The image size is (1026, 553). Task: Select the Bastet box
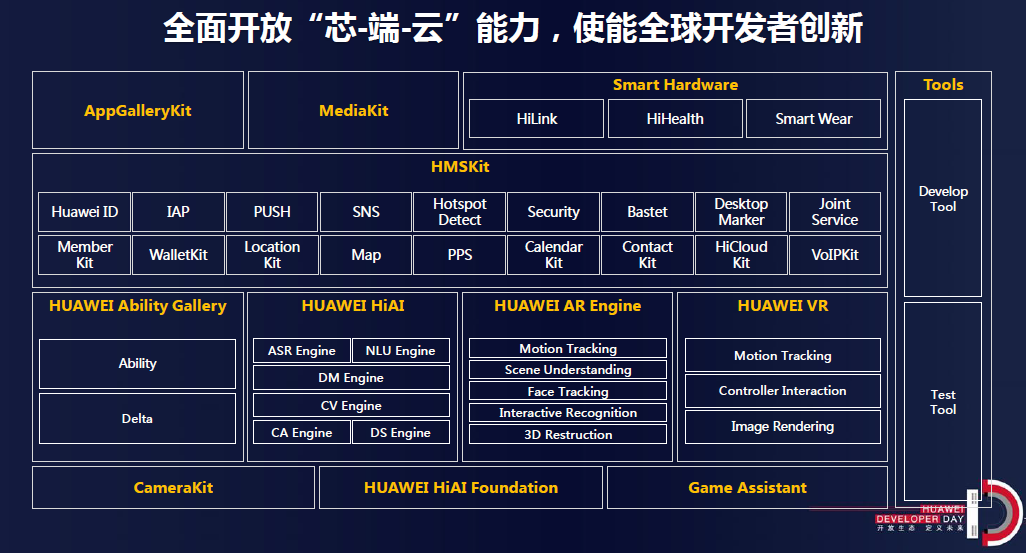click(x=647, y=211)
